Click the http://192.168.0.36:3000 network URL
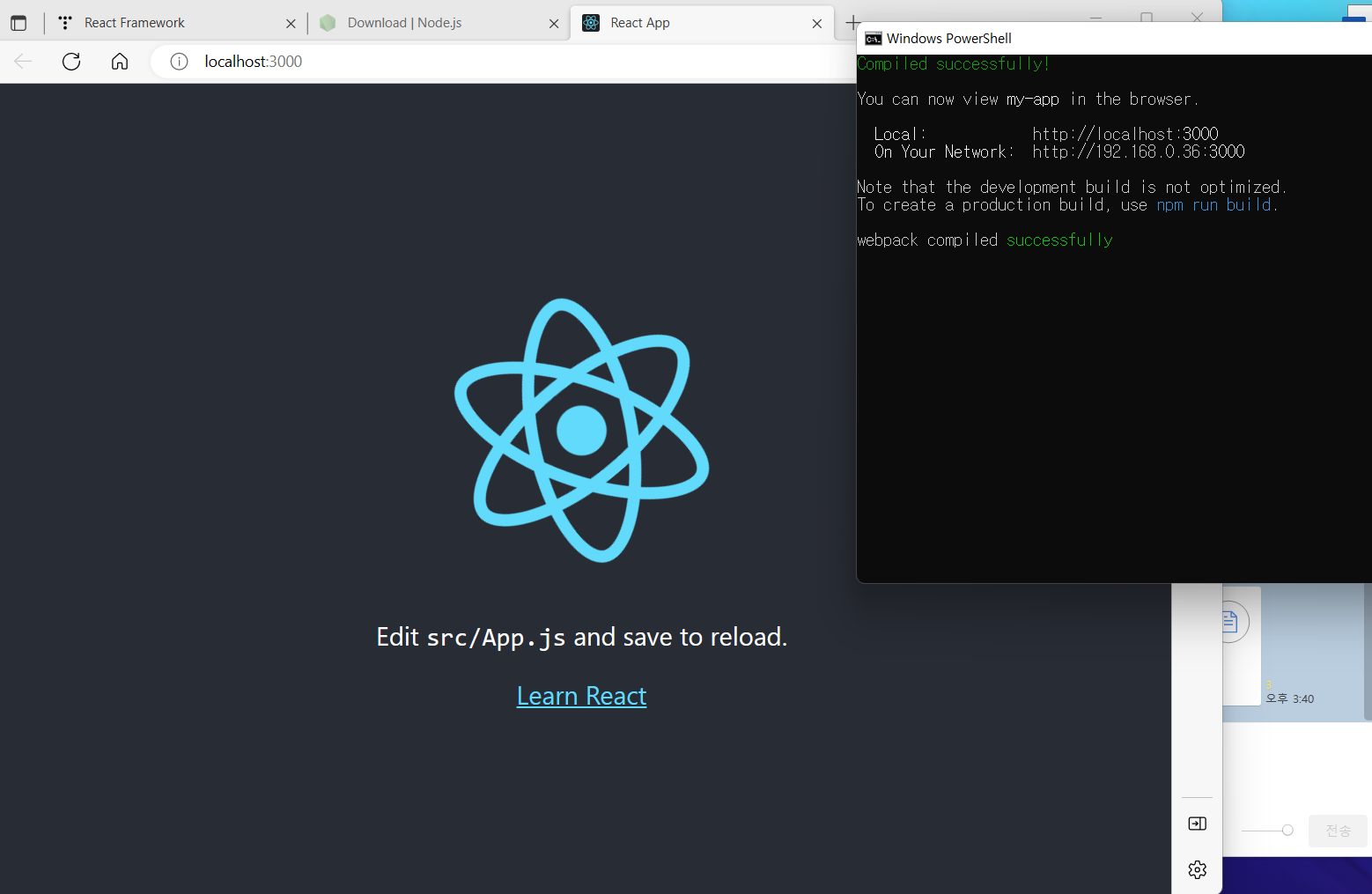The width and height of the screenshot is (1372, 894). pos(1139,151)
